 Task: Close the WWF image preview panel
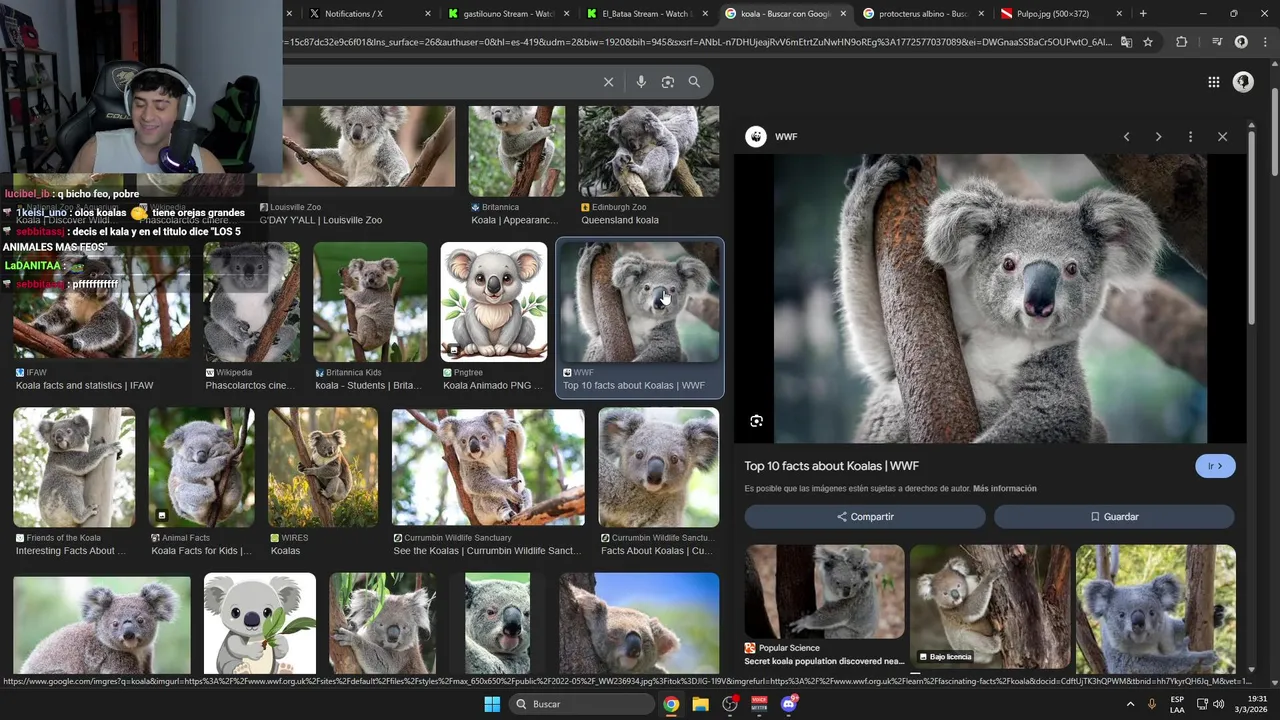[x=1222, y=137]
